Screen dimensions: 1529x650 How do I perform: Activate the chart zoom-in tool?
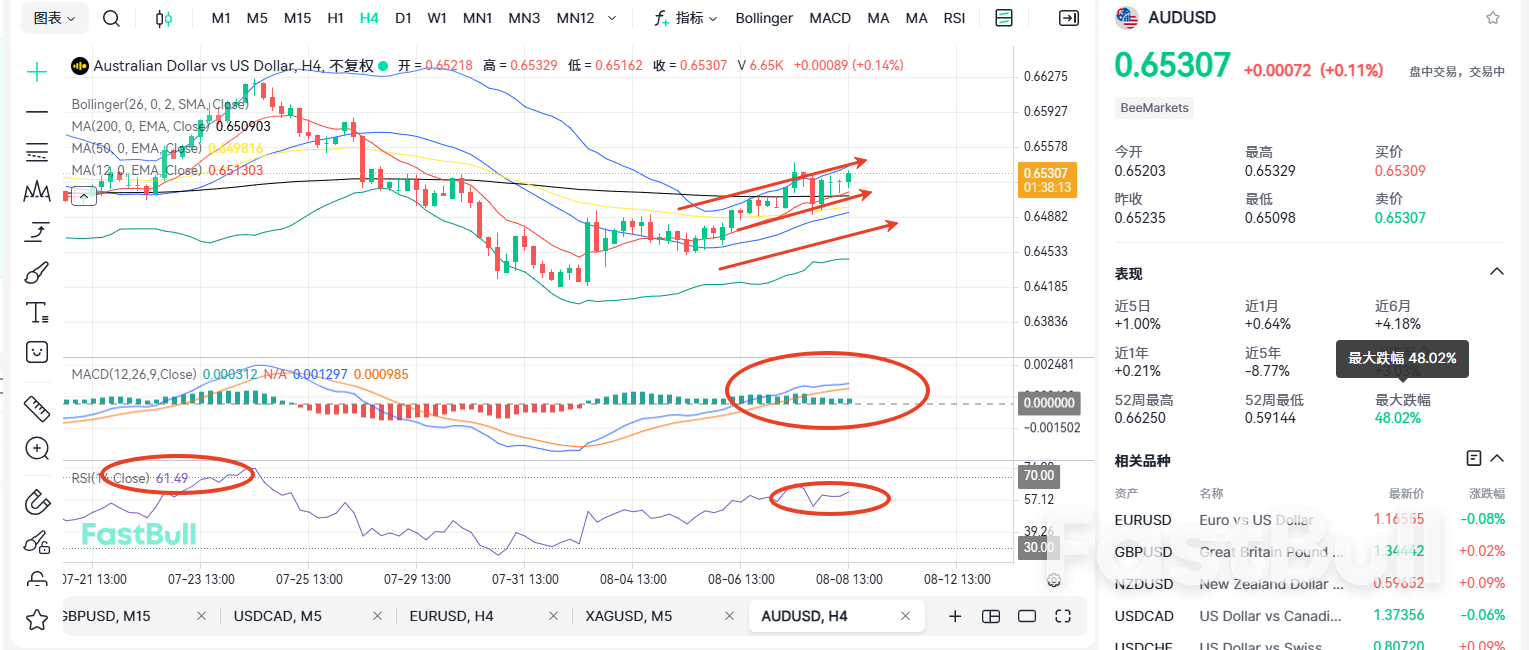36,448
